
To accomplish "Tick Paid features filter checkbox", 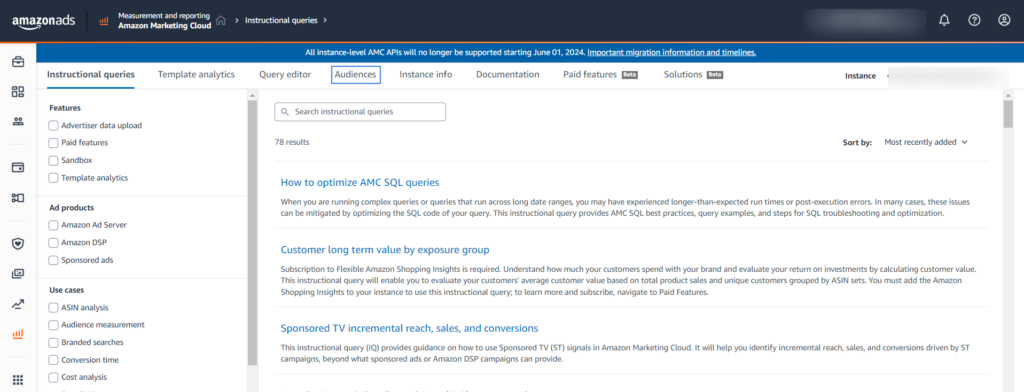I will (x=54, y=142).
